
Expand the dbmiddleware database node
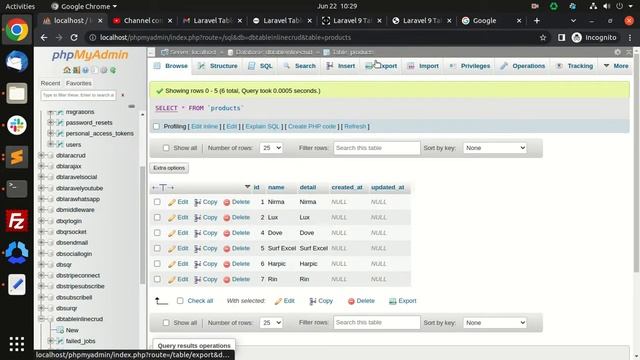click(41, 210)
